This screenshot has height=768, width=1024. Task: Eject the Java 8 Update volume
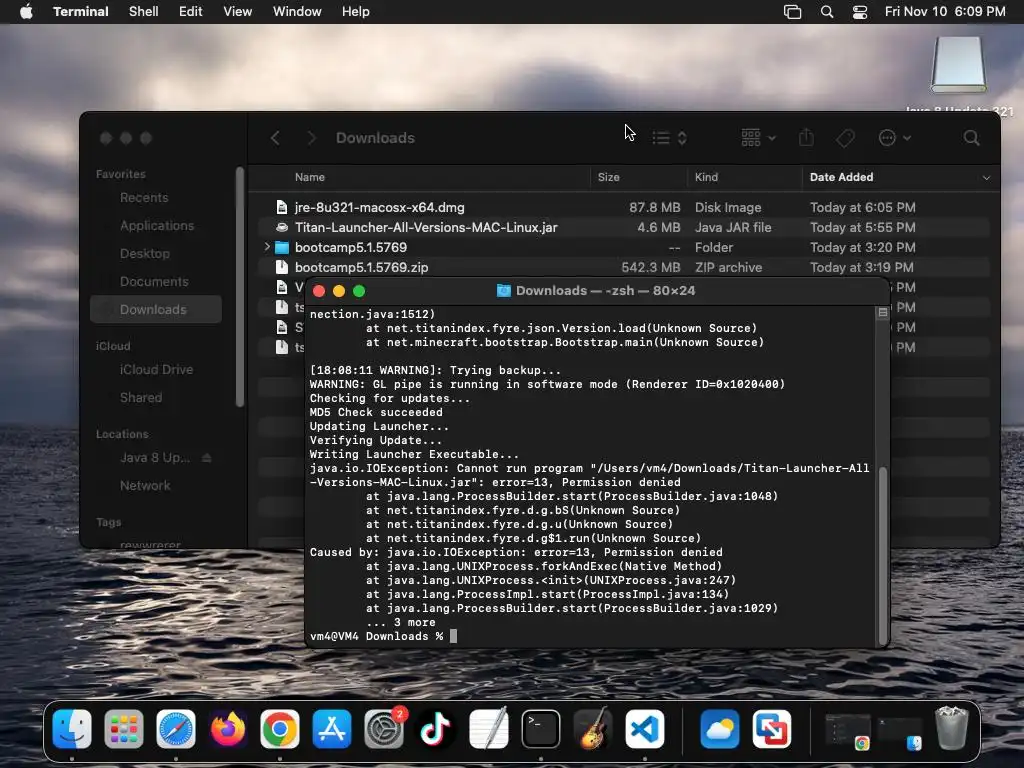(x=206, y=458)
